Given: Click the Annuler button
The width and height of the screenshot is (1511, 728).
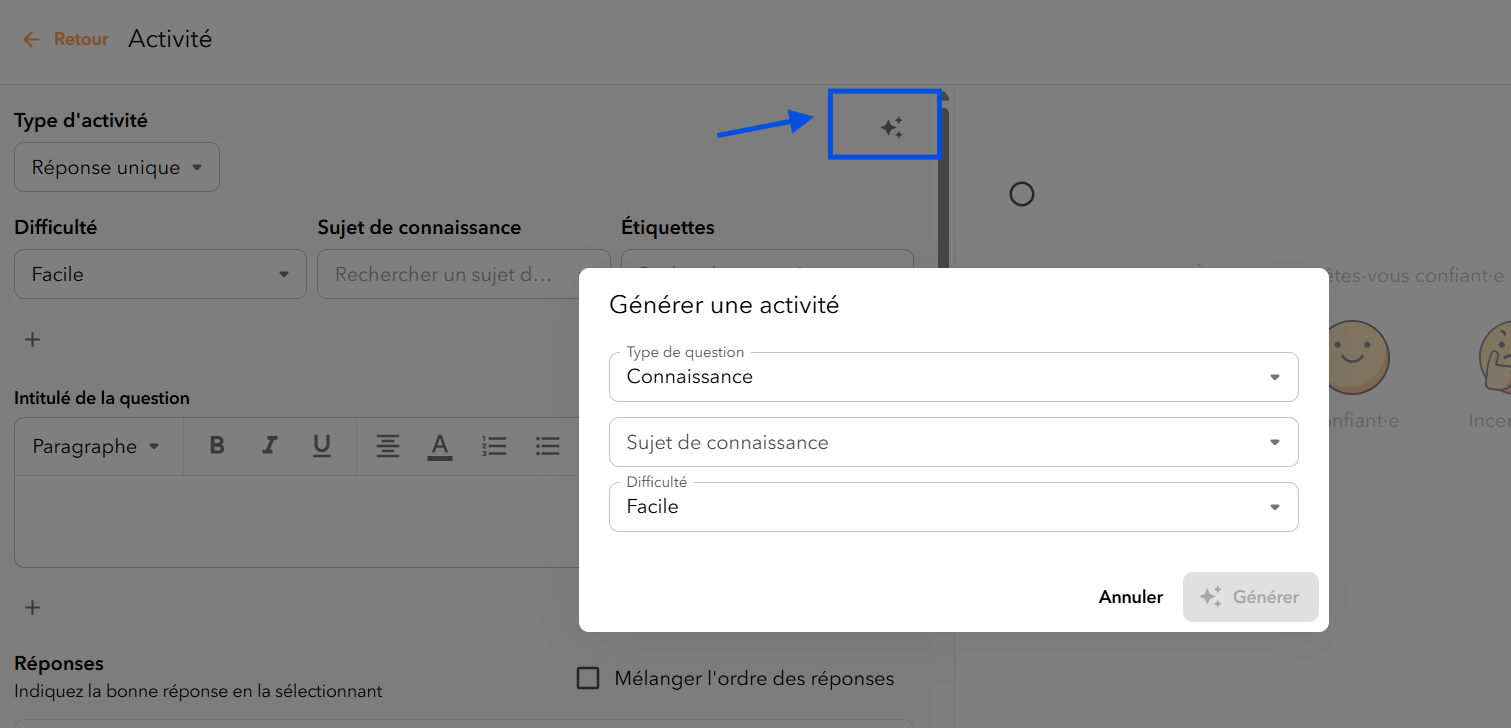Looking at the screenshot, I should point(1131,597).
